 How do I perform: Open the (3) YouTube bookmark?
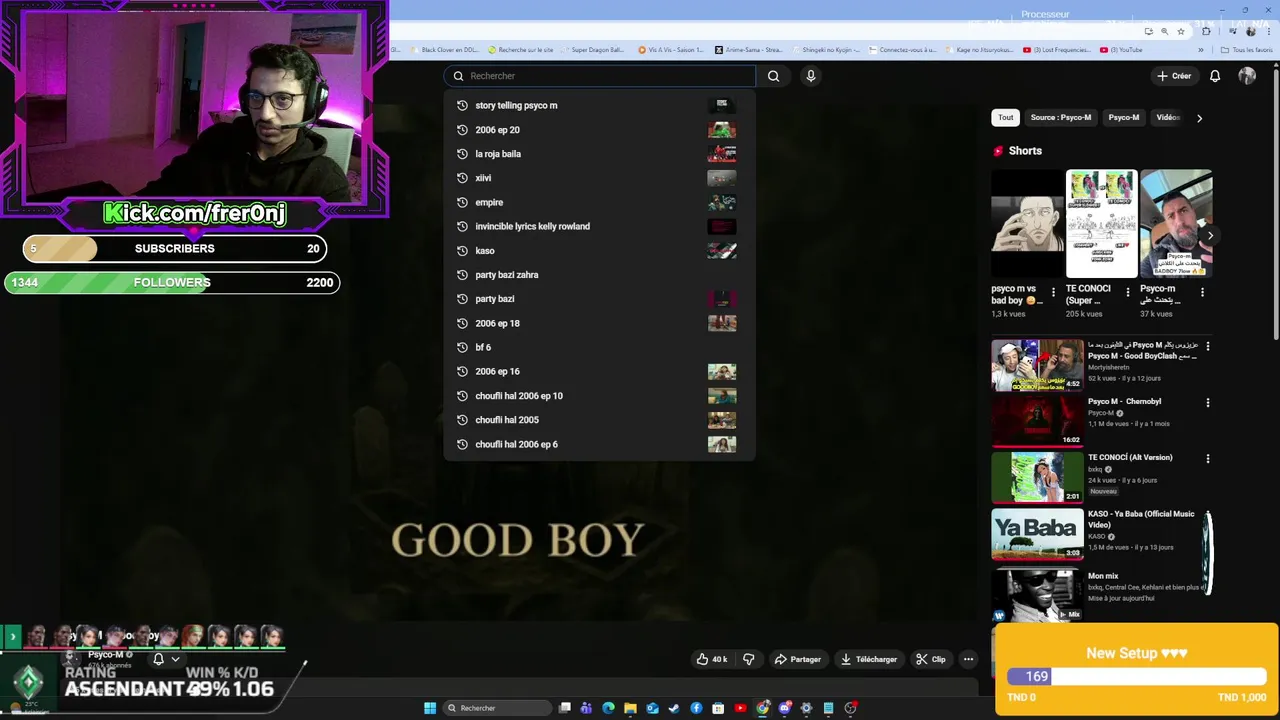(1120, 49)
